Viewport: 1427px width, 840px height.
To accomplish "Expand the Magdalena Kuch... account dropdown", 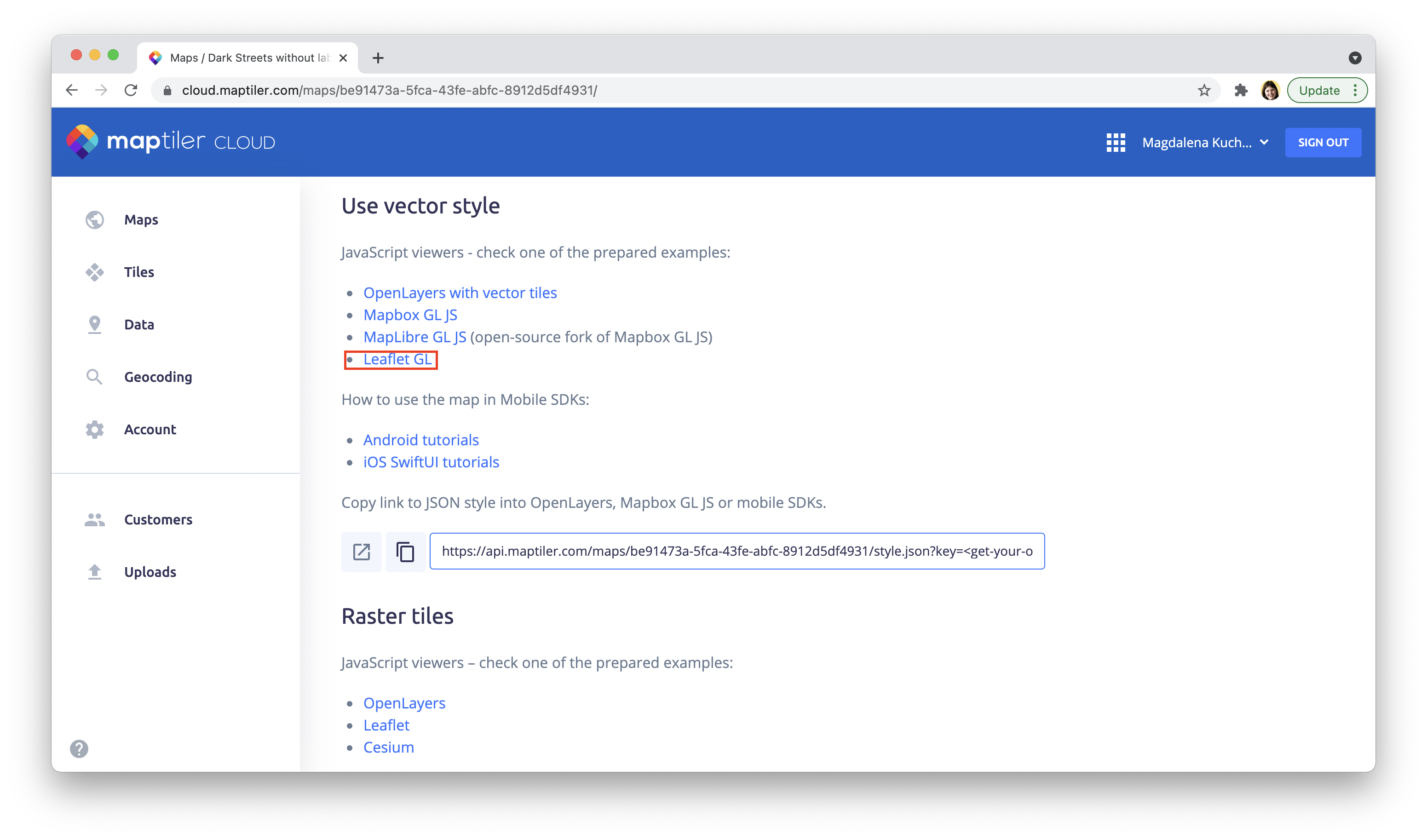I will coord(1204,143).
